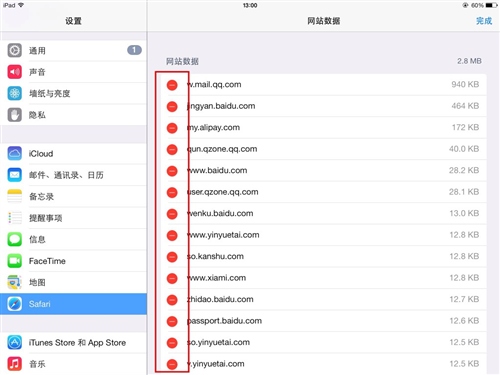Tap the Safari compass icon
500x375 pixels.
(x=15, y=304)
